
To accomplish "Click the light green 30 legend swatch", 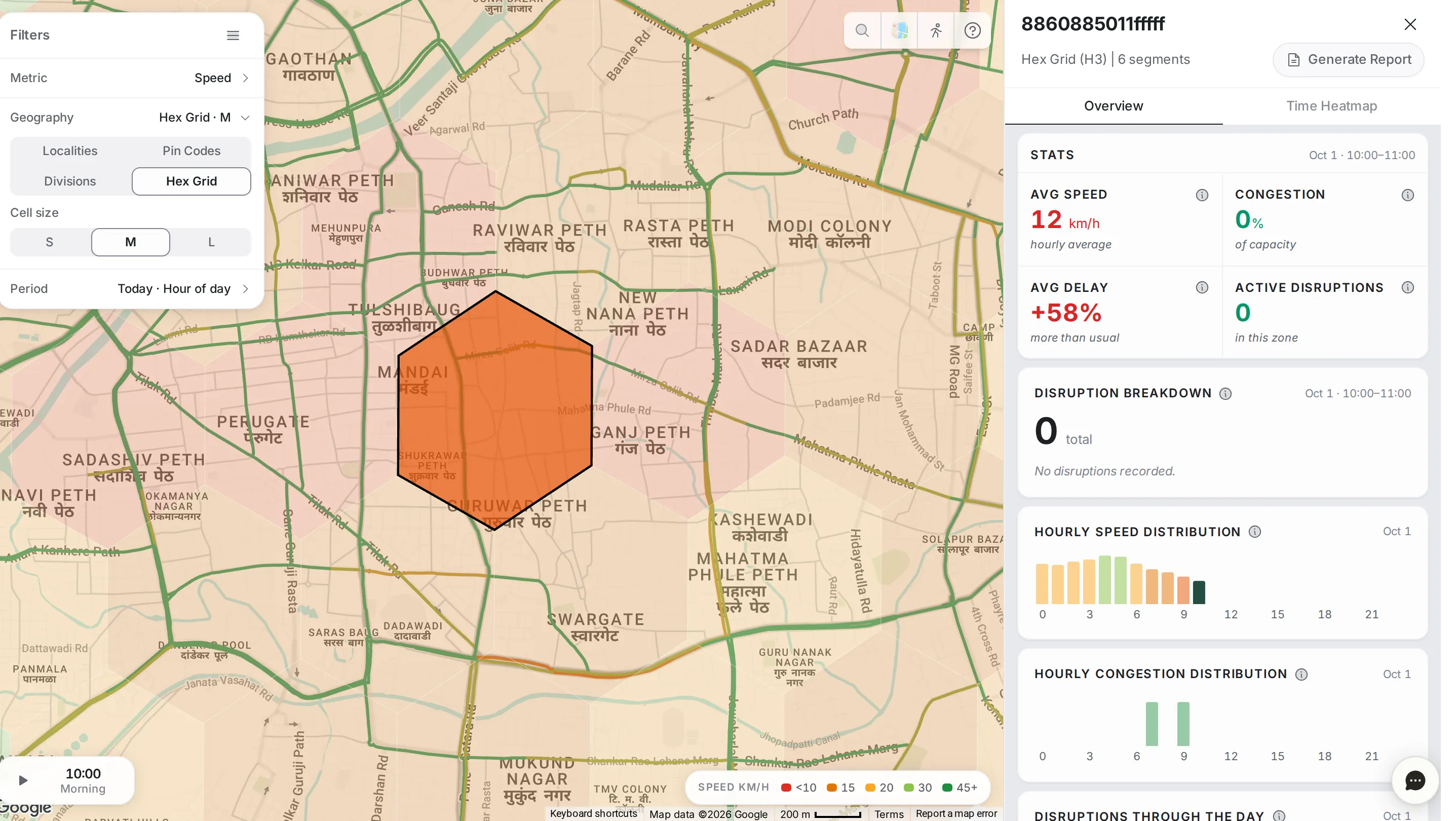I will coord(908,788).
